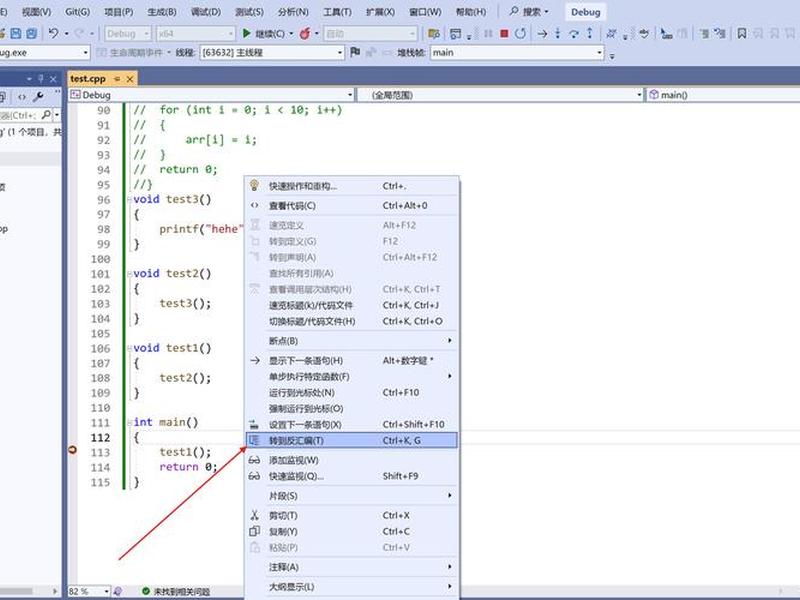Click the red Stop Debugging square
This screenshot has width=800, height=600.
[x=504, y=34]
